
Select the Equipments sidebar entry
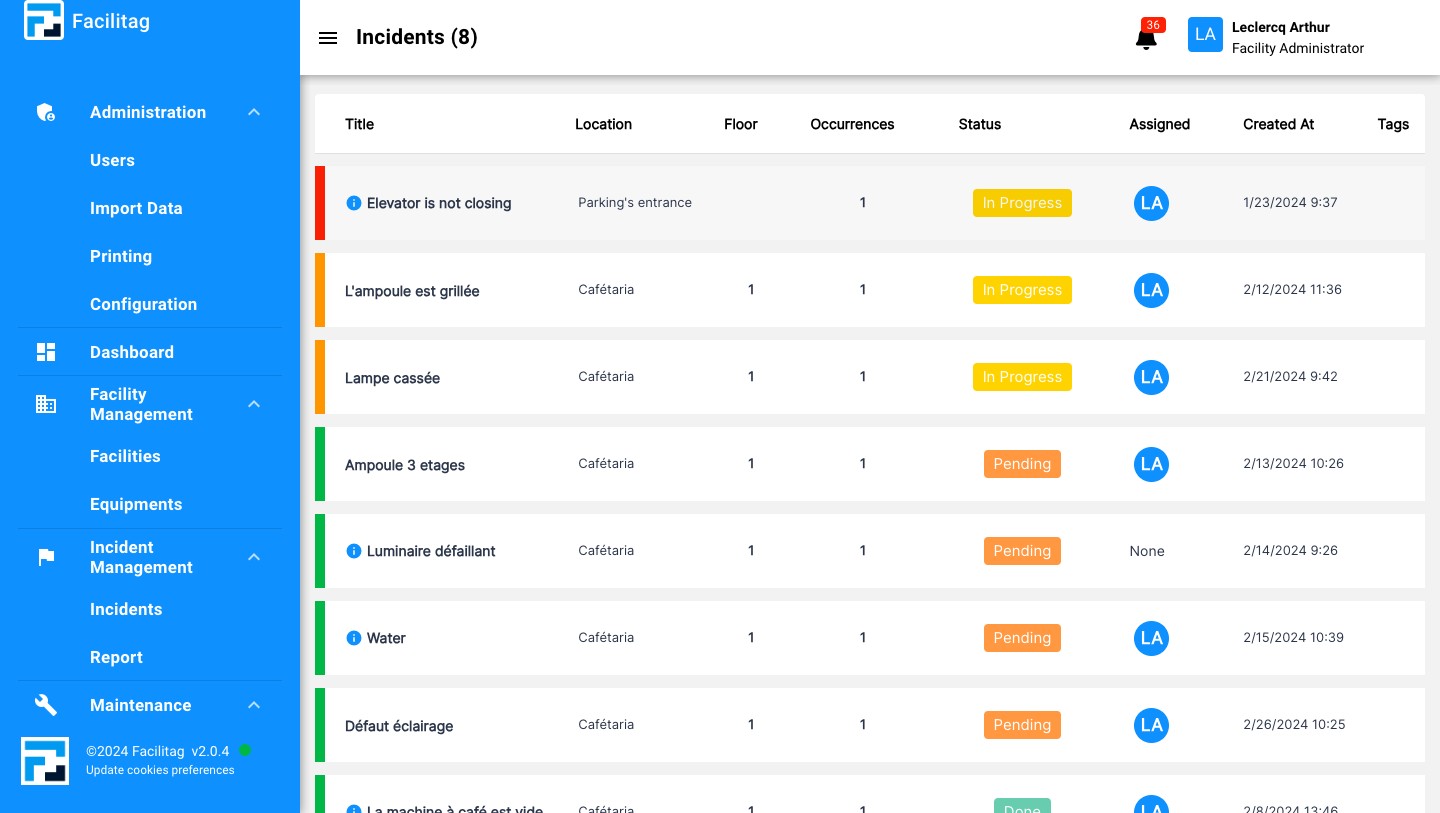pyautogui.click(x=136, y=504)
